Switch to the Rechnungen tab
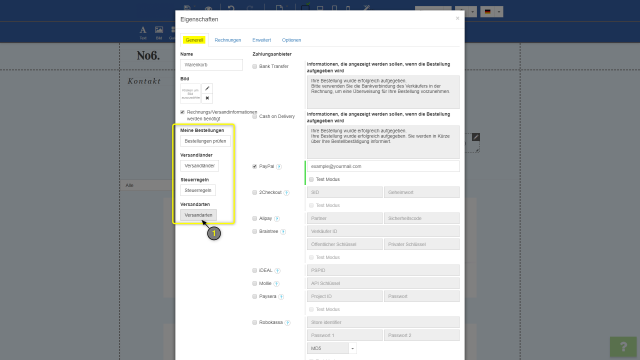The image size is (640, 360). point(228,40)
